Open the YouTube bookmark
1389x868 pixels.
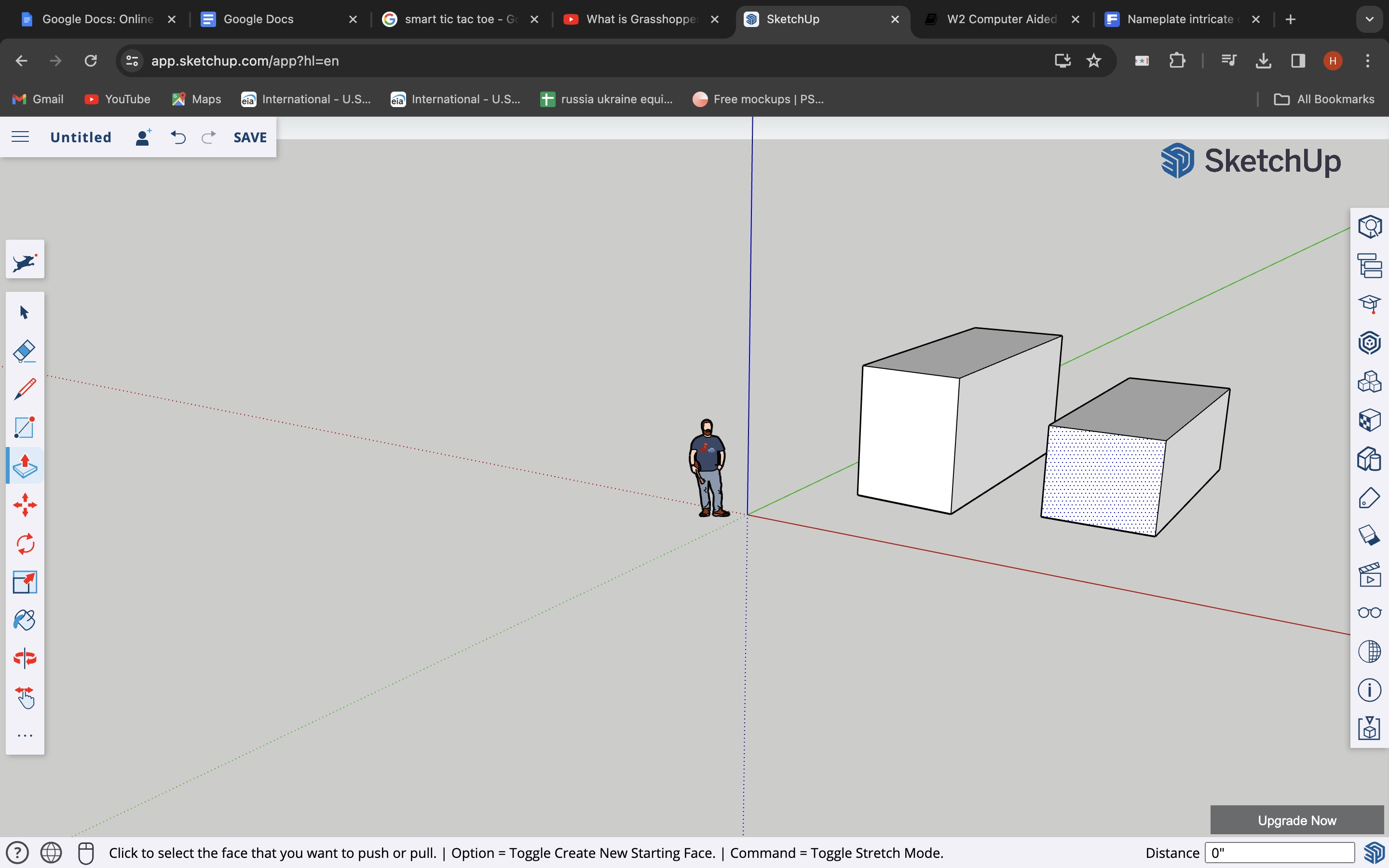117,99
